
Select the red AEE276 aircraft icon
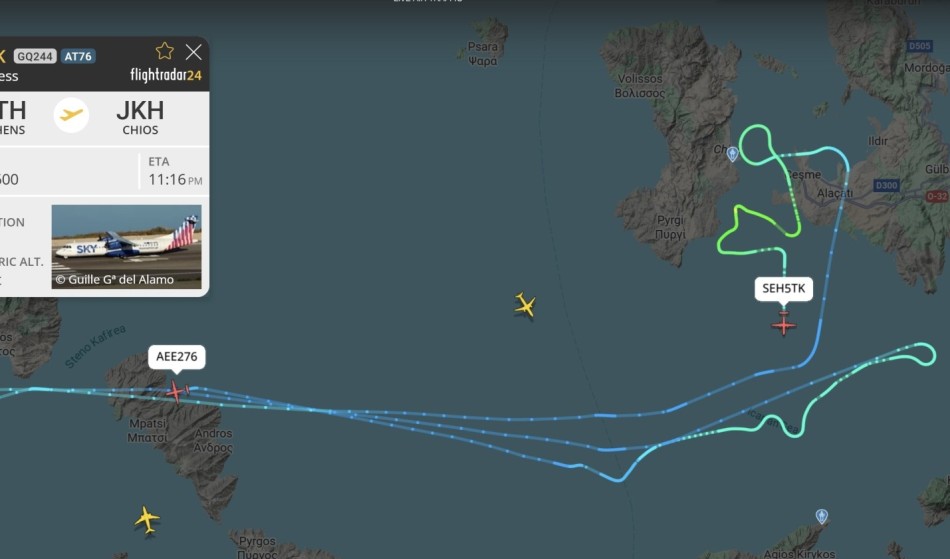pos(177,391)
